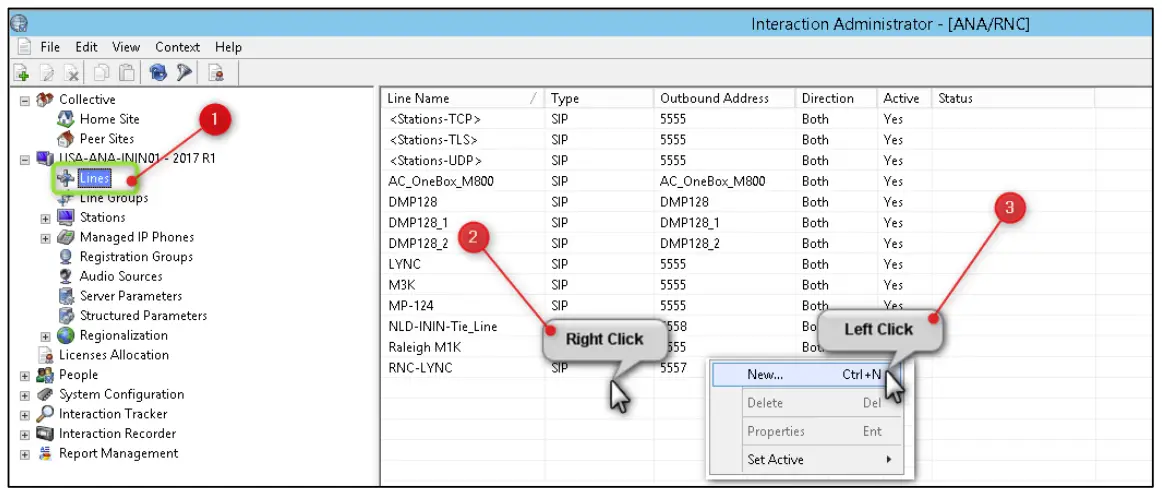Choose New... from the context menu
Image resolution: width=1162 pixels, height=493 pixels.
coord(765,374)
